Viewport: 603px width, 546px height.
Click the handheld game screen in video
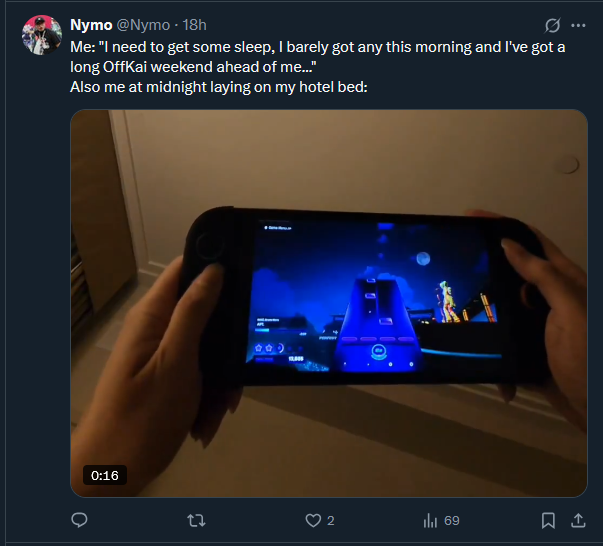coord(373,296)
